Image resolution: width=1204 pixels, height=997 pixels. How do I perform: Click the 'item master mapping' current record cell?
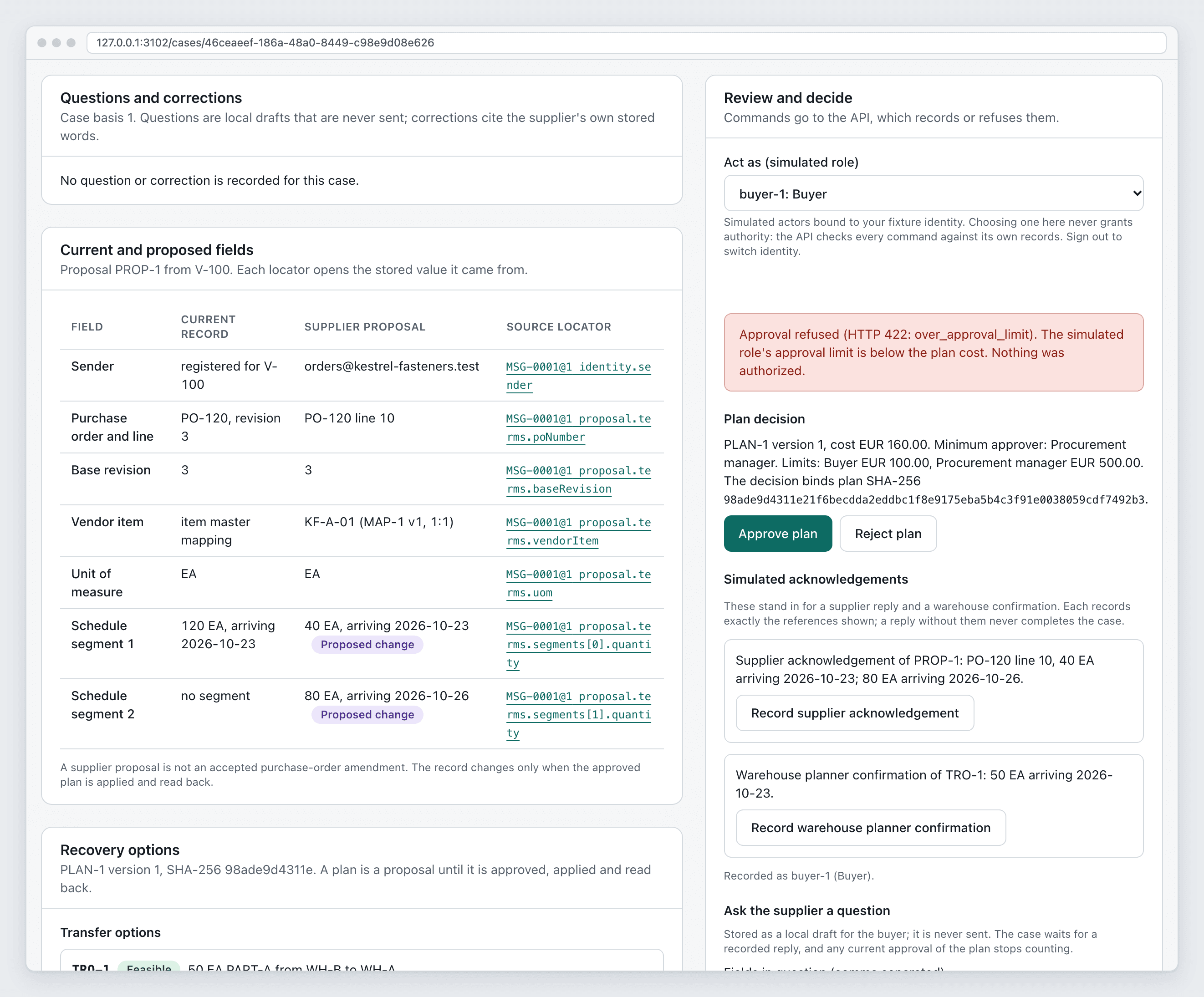point(215,531)
